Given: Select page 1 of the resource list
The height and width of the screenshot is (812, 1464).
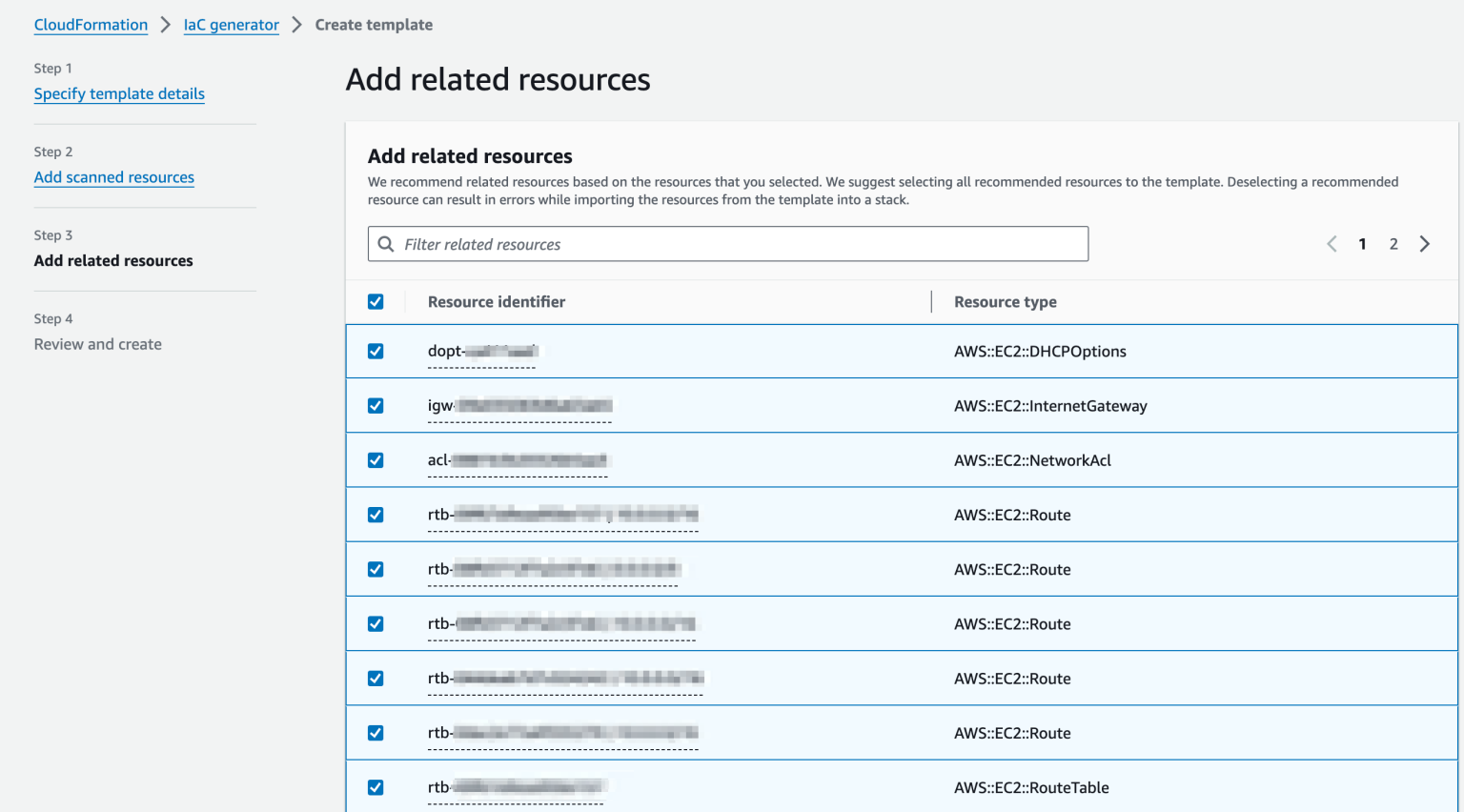Looking at the screenshot, I should pos(1362,244).
